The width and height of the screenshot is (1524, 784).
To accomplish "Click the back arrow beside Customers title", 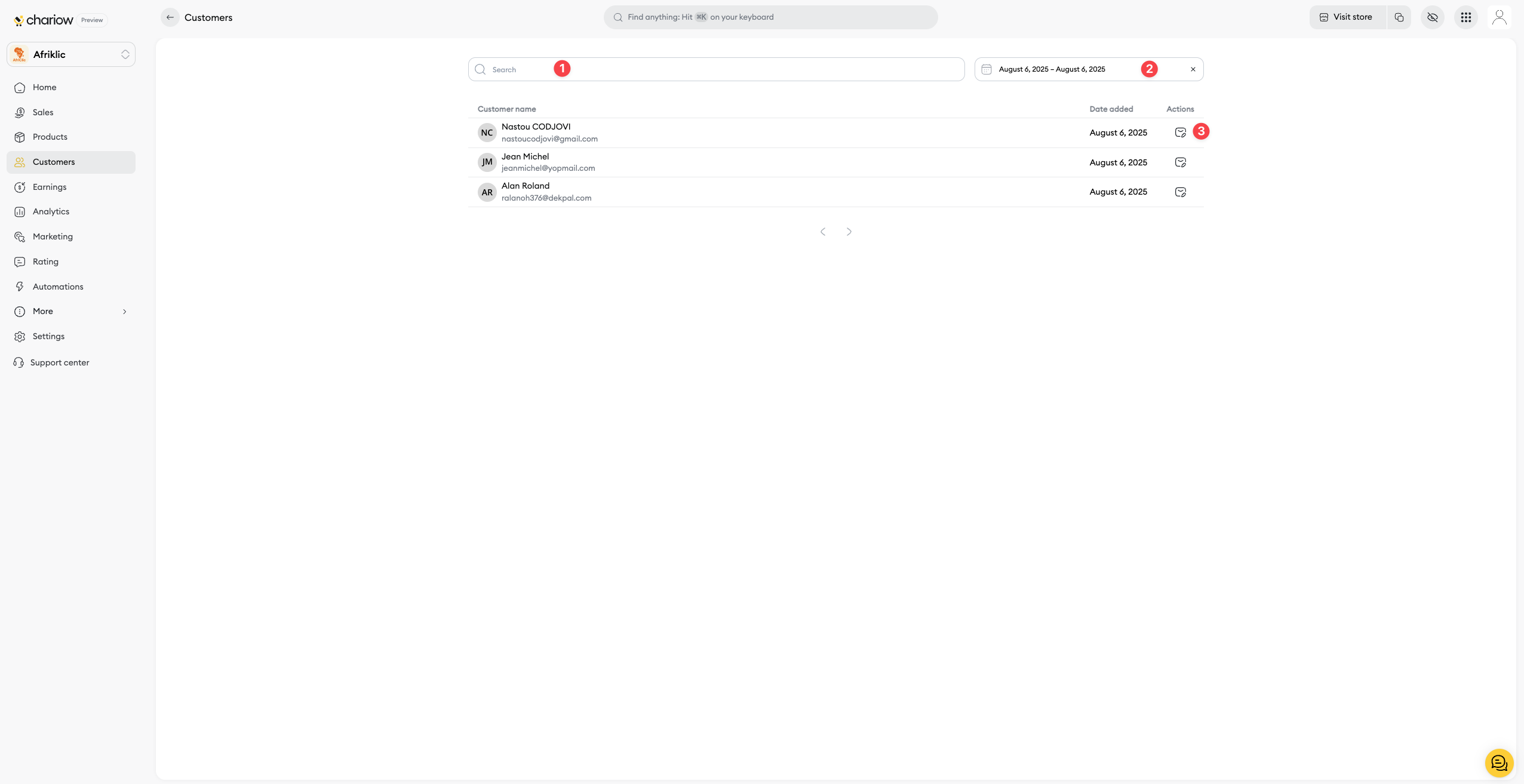I will pos(170,17).
